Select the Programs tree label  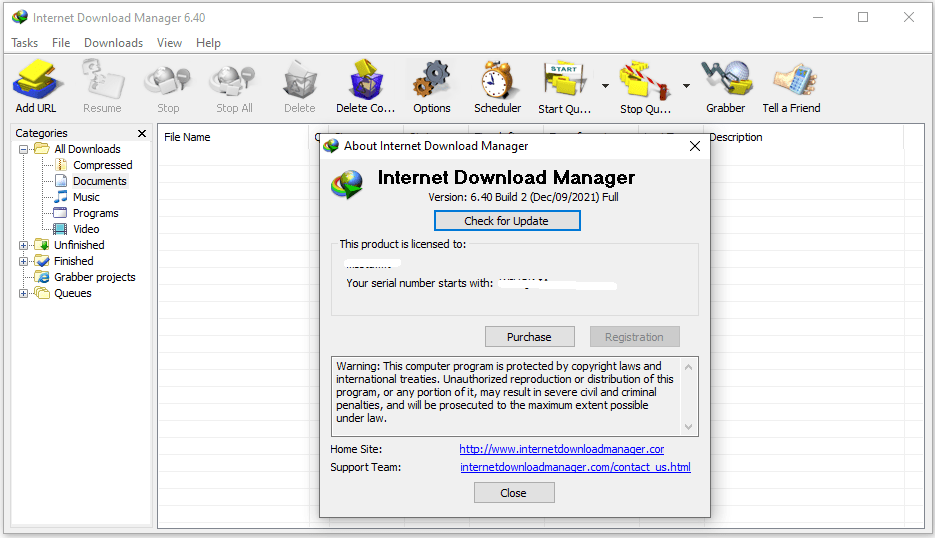tap(95, 213)
